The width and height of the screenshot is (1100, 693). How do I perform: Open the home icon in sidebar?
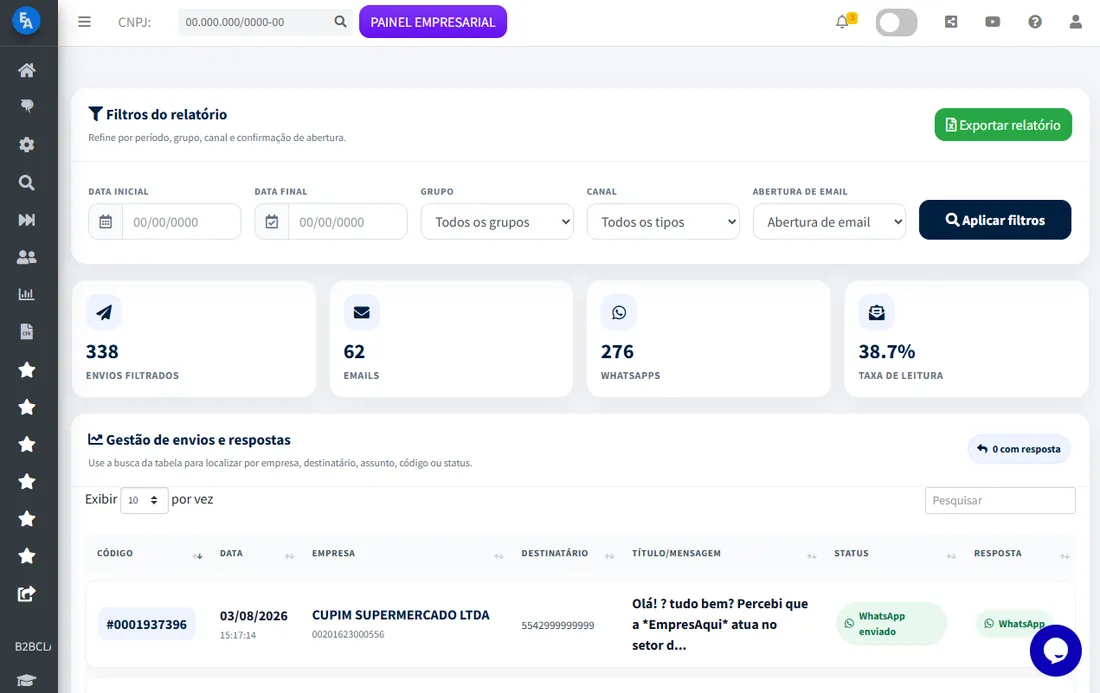(x=27, y=70)
